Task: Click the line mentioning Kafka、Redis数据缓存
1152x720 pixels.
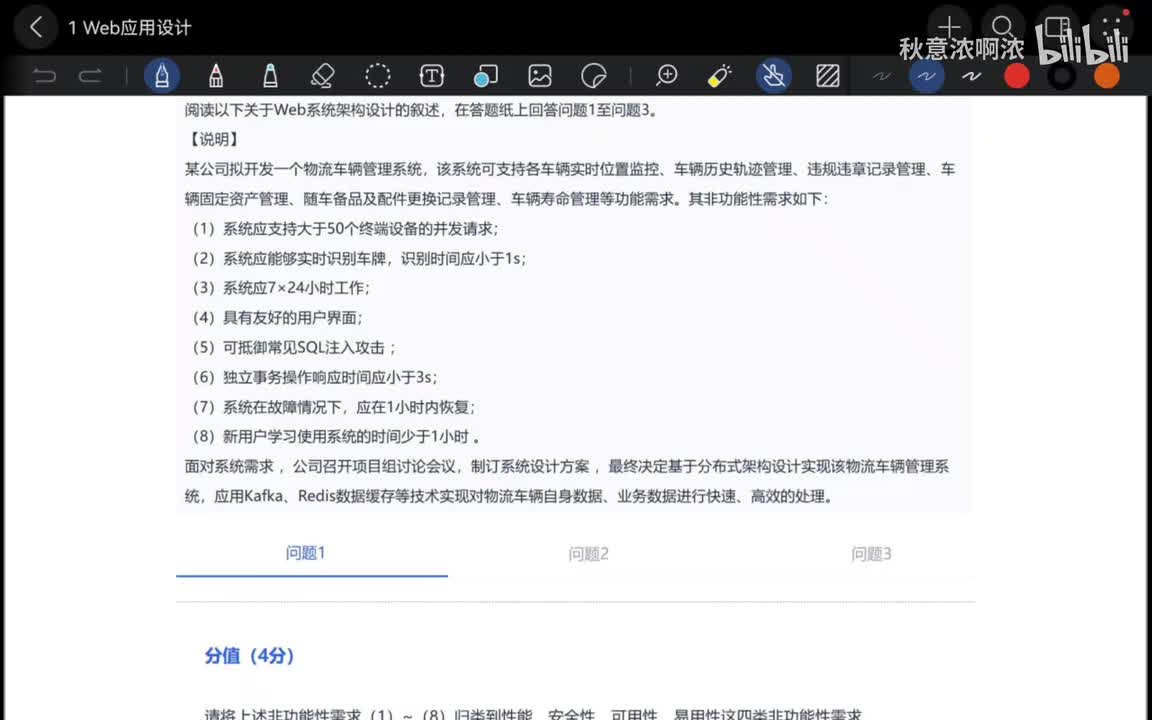Action: click(x=508, y=496)
